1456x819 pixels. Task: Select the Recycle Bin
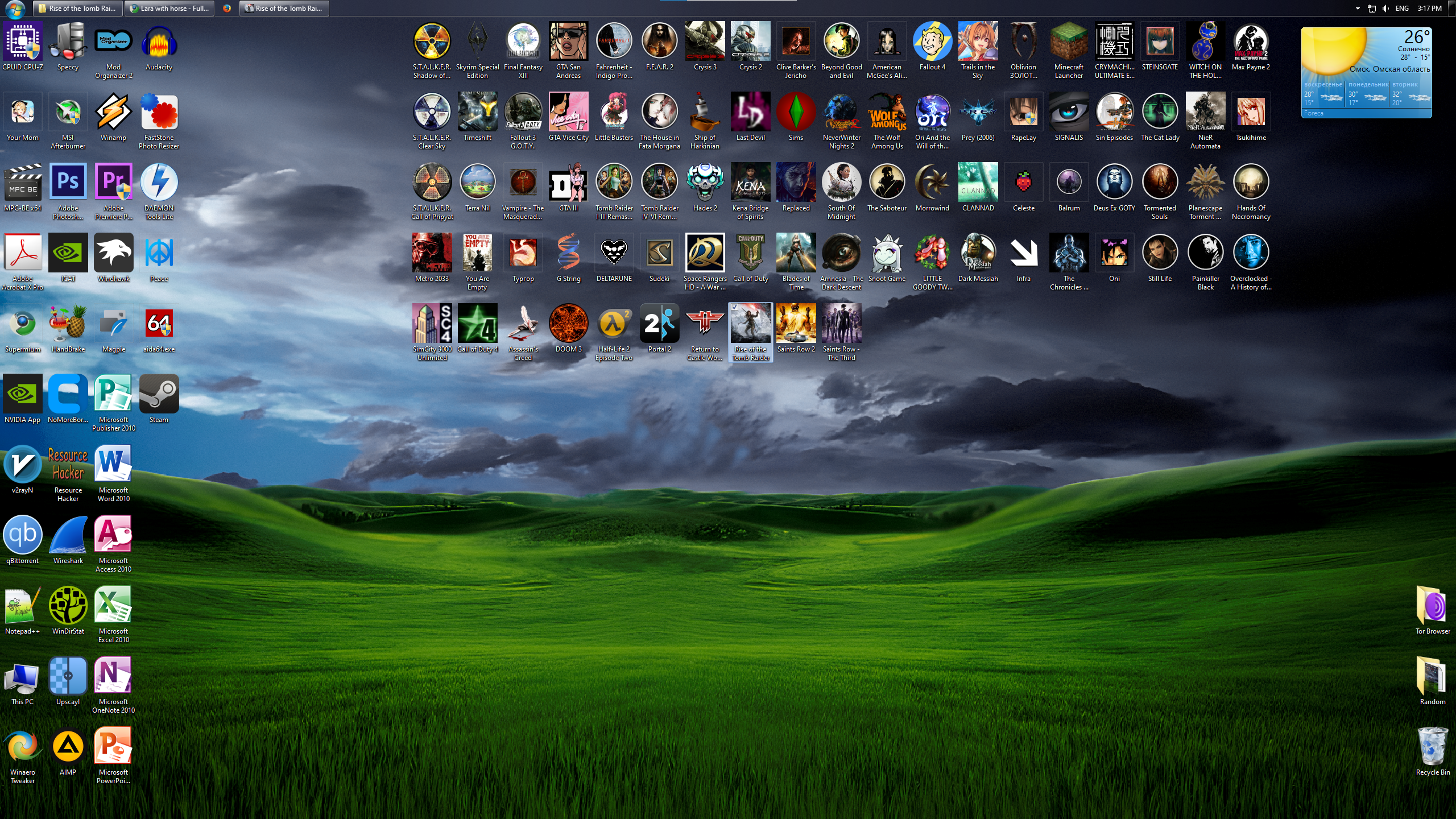click(x=1433, y=746)
